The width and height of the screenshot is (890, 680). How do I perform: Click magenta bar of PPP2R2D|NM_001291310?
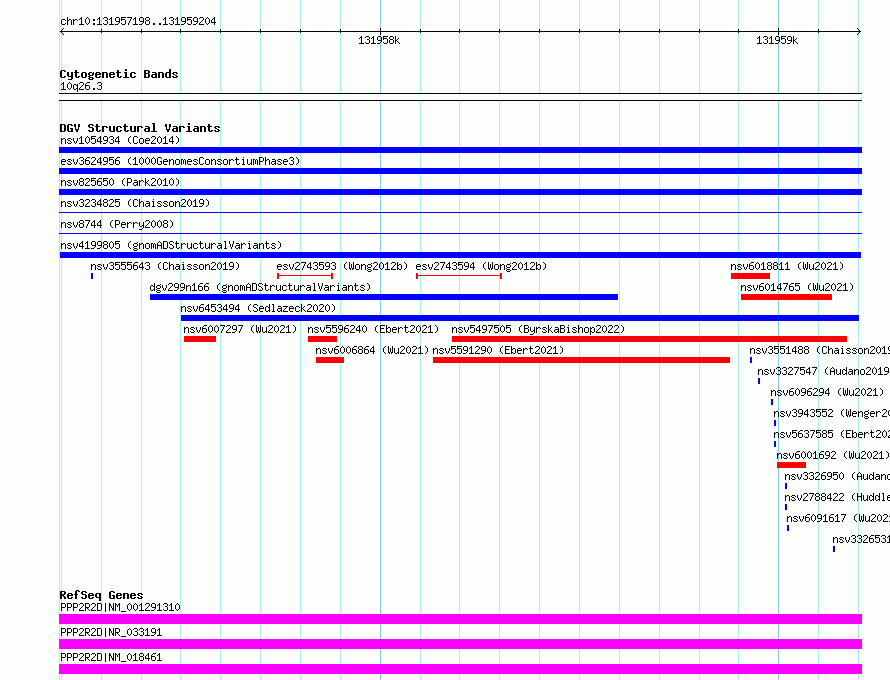[460, 619]
